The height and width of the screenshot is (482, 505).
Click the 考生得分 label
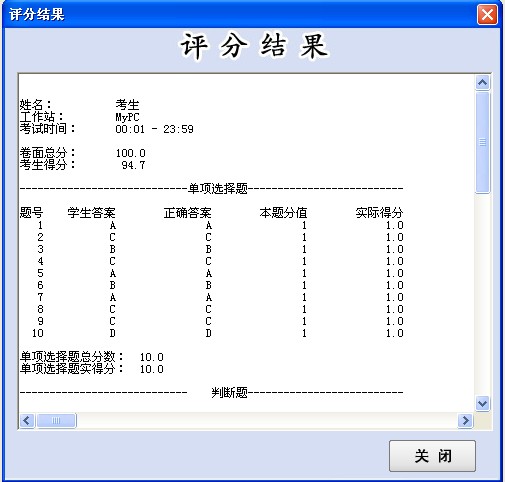point(48,165)
